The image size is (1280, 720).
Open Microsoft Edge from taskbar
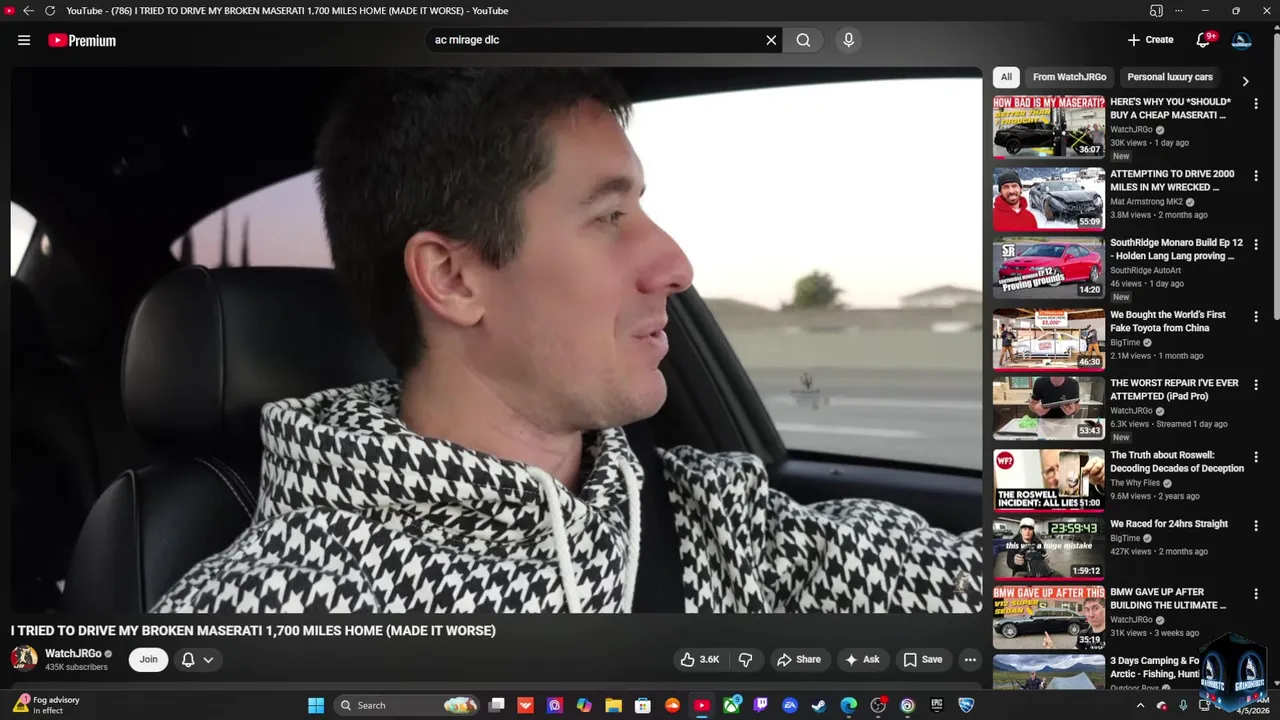tap(849, 705)
